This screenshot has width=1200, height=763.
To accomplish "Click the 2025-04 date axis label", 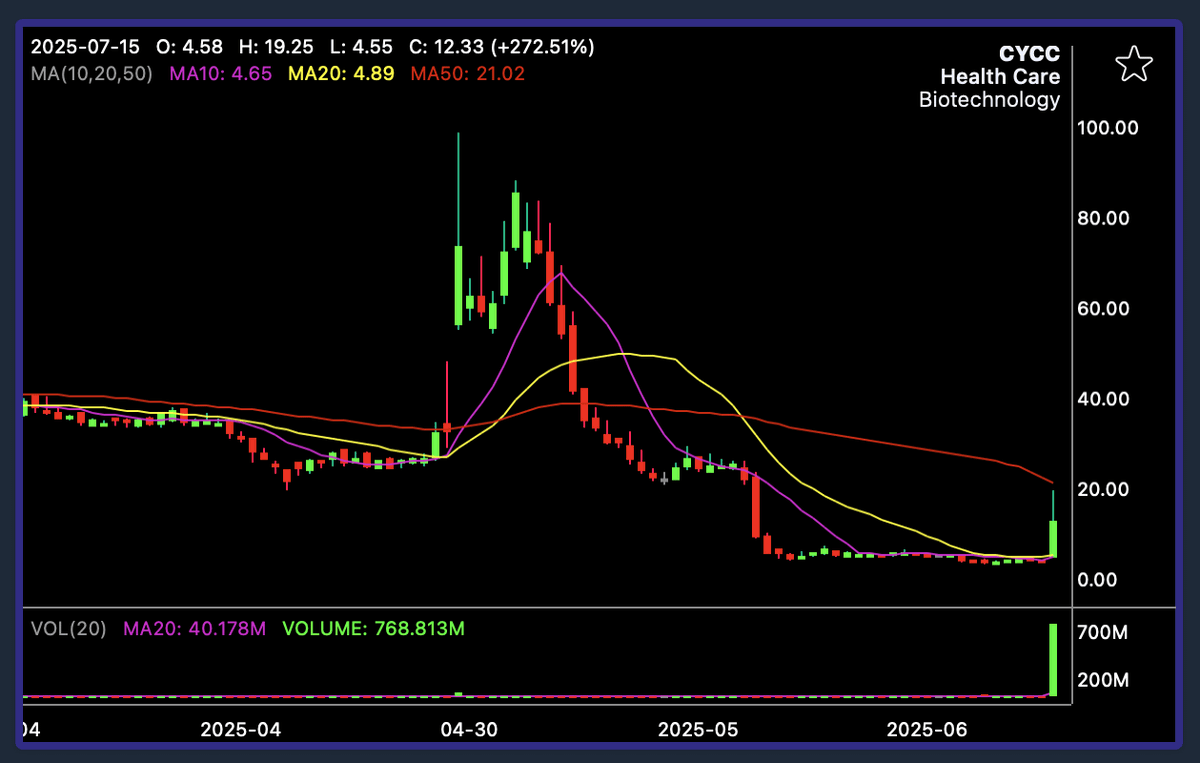I will tap(240, 730).
